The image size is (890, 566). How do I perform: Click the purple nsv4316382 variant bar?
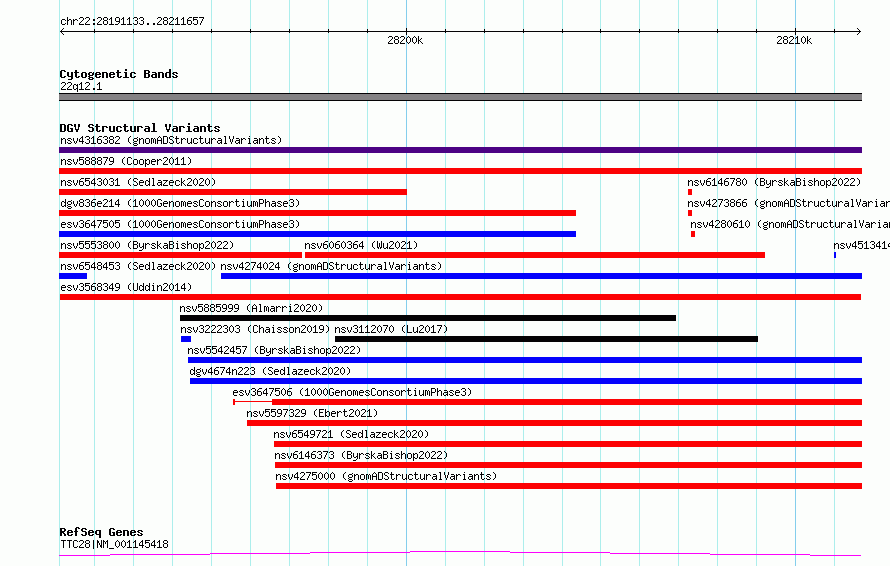coord(460,150)
